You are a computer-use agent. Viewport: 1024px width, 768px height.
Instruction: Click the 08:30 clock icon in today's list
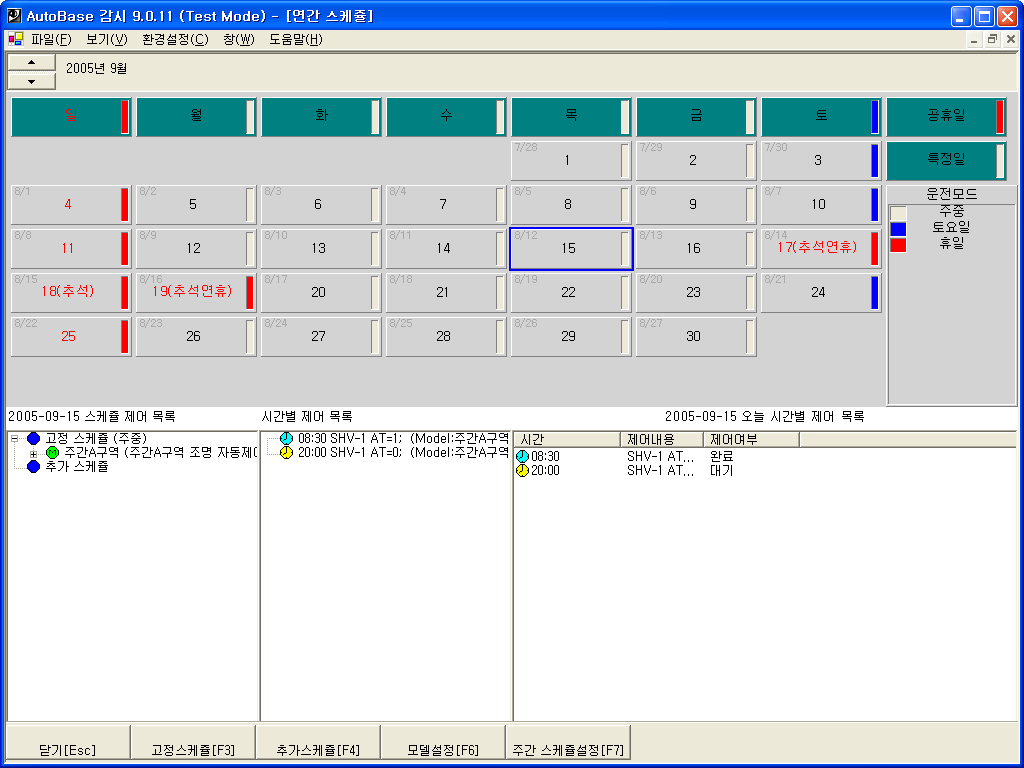pos(522,457)
